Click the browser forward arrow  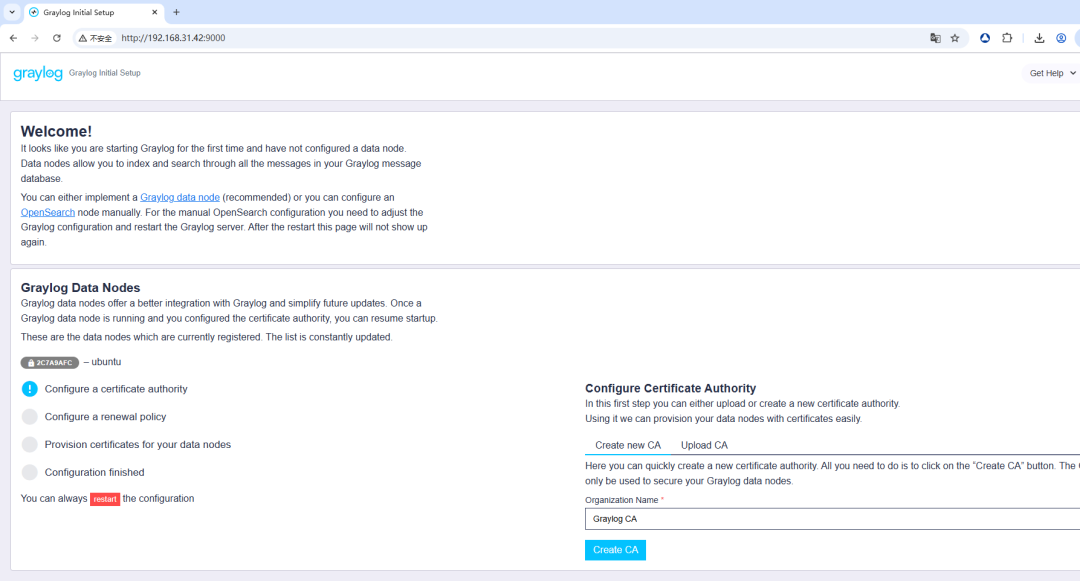coord(35,38)
